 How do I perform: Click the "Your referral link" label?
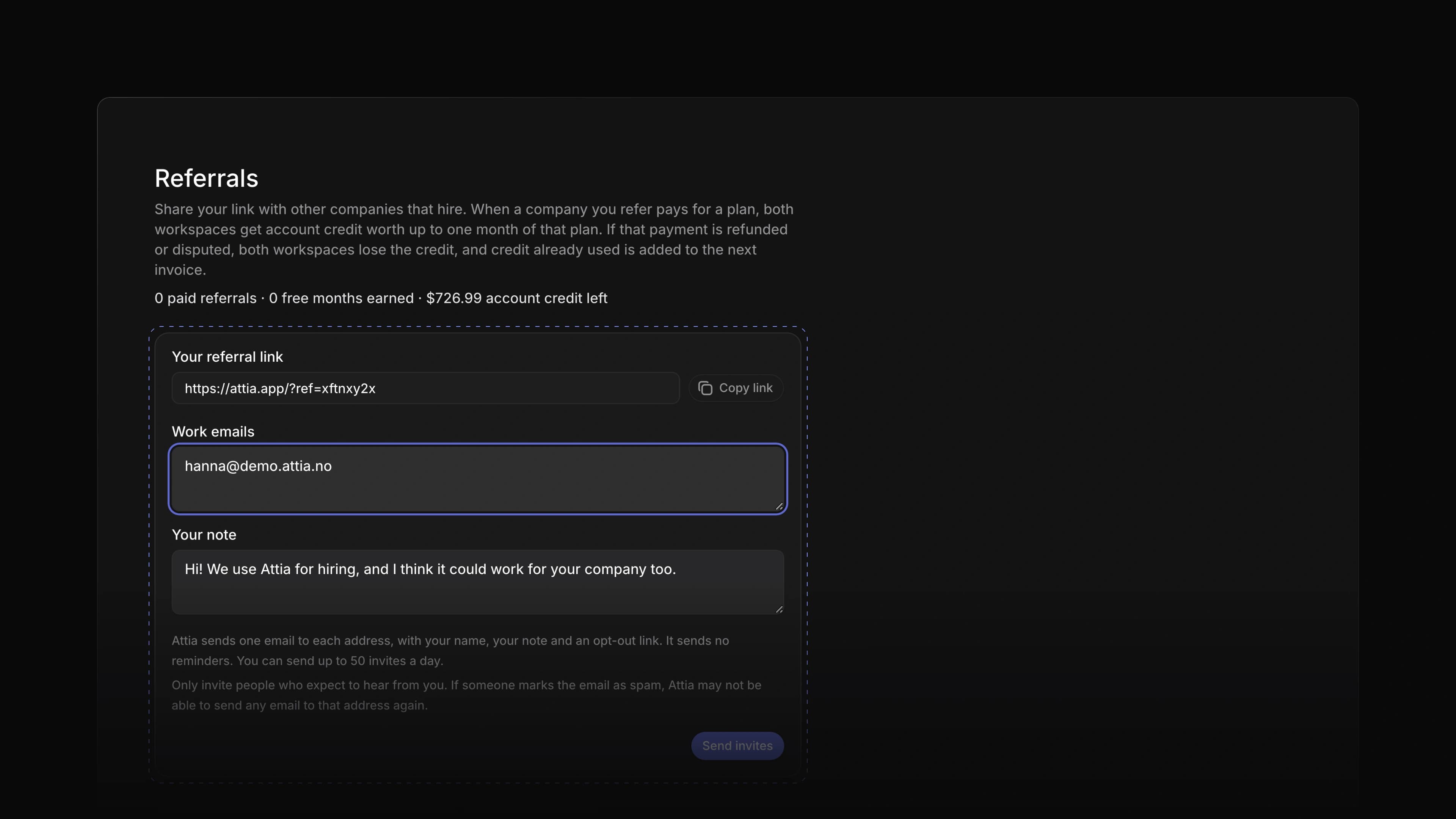pos(227,357)
